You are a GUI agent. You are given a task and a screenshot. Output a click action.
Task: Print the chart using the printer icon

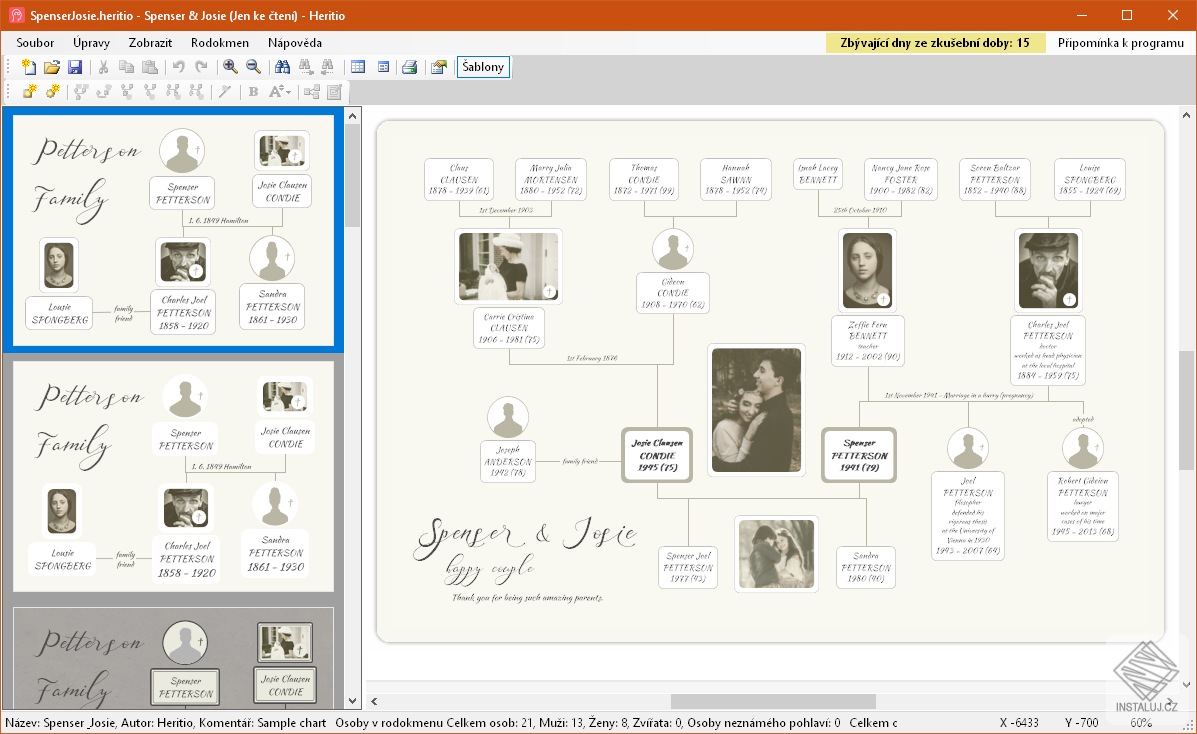click(x=409, y=67)
